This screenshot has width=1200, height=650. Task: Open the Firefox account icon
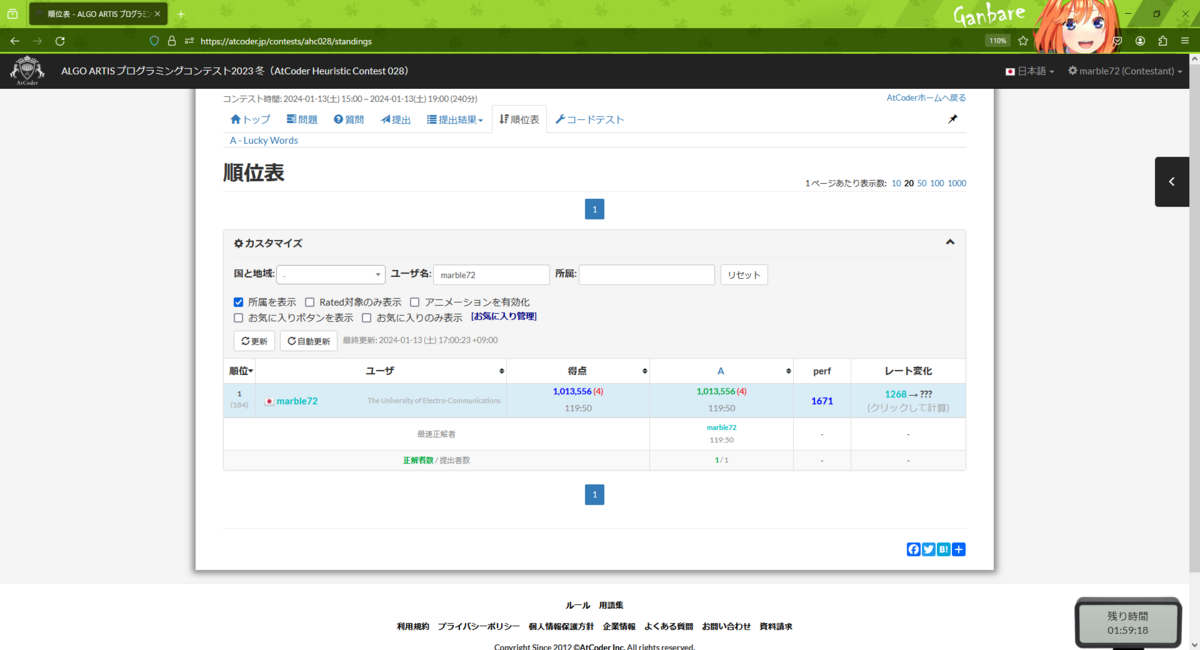tap(1139, 41)
